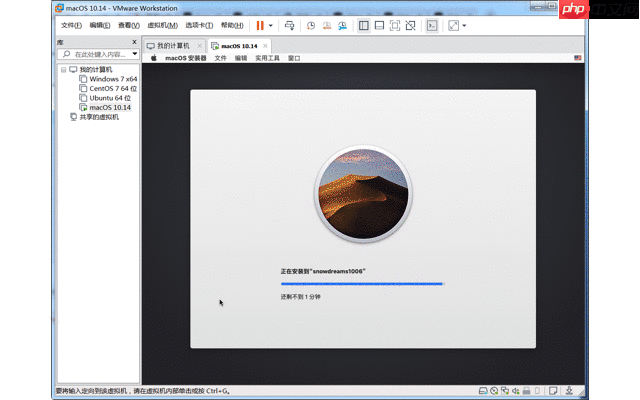This screenshot has width=640, height=400.
Task: Open the library search dropdown arrow
Action: [x=135, y=54]
